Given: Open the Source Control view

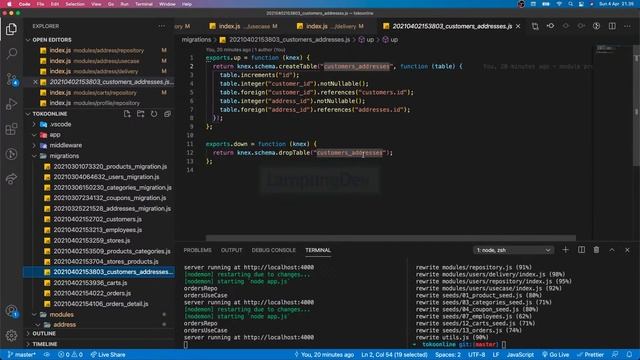Looking at the screenshot, I should [x=11, y=79].
